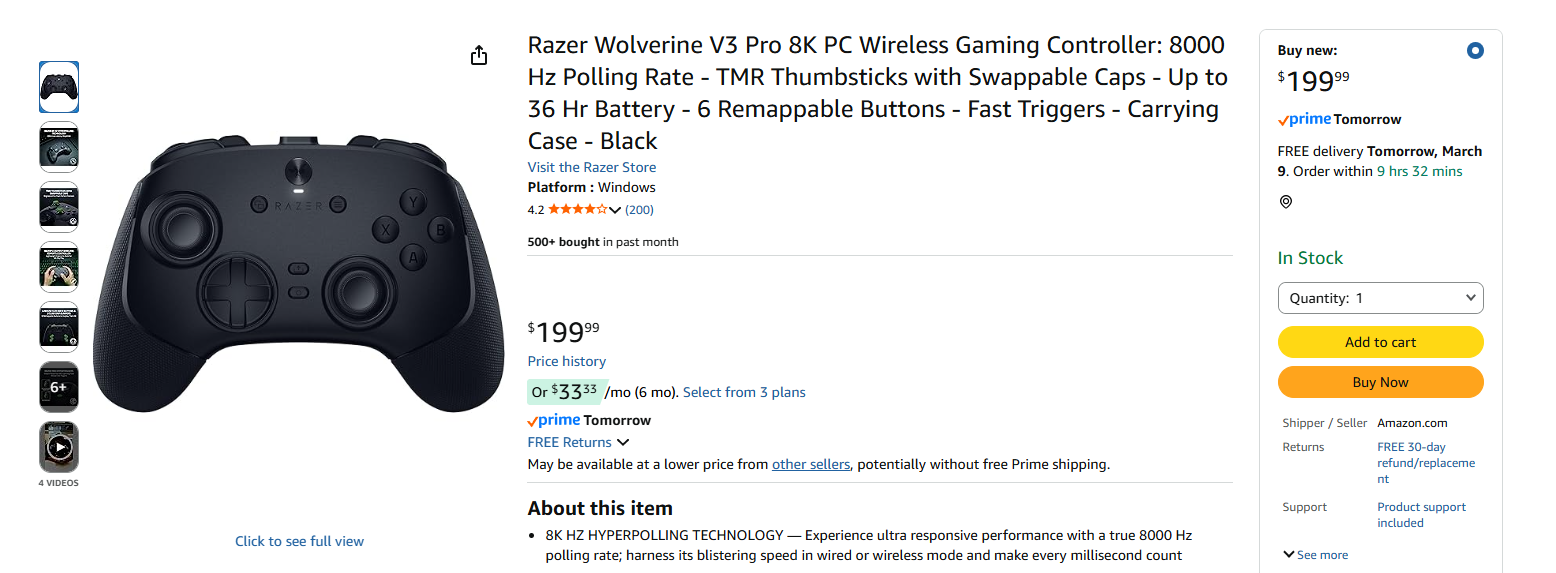Visit the Razer Store link
This screenshot has width=1556, height=573.
tap(592, 167)
